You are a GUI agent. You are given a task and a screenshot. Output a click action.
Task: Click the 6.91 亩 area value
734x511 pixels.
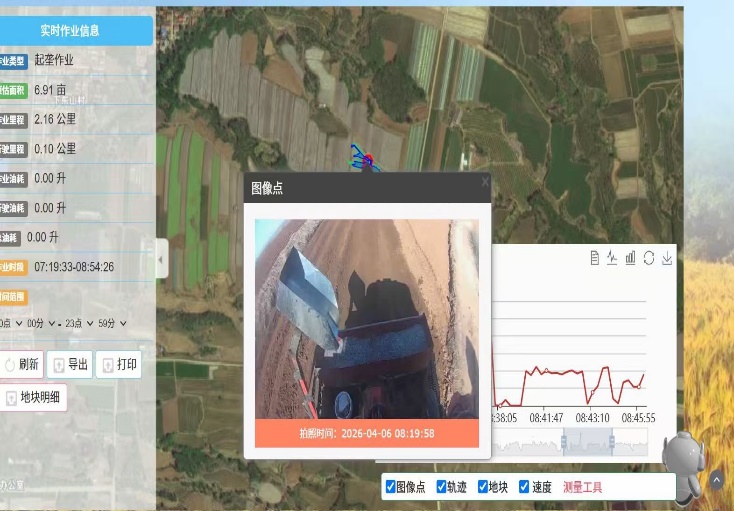pyautogui.click(x=50, y=90)
